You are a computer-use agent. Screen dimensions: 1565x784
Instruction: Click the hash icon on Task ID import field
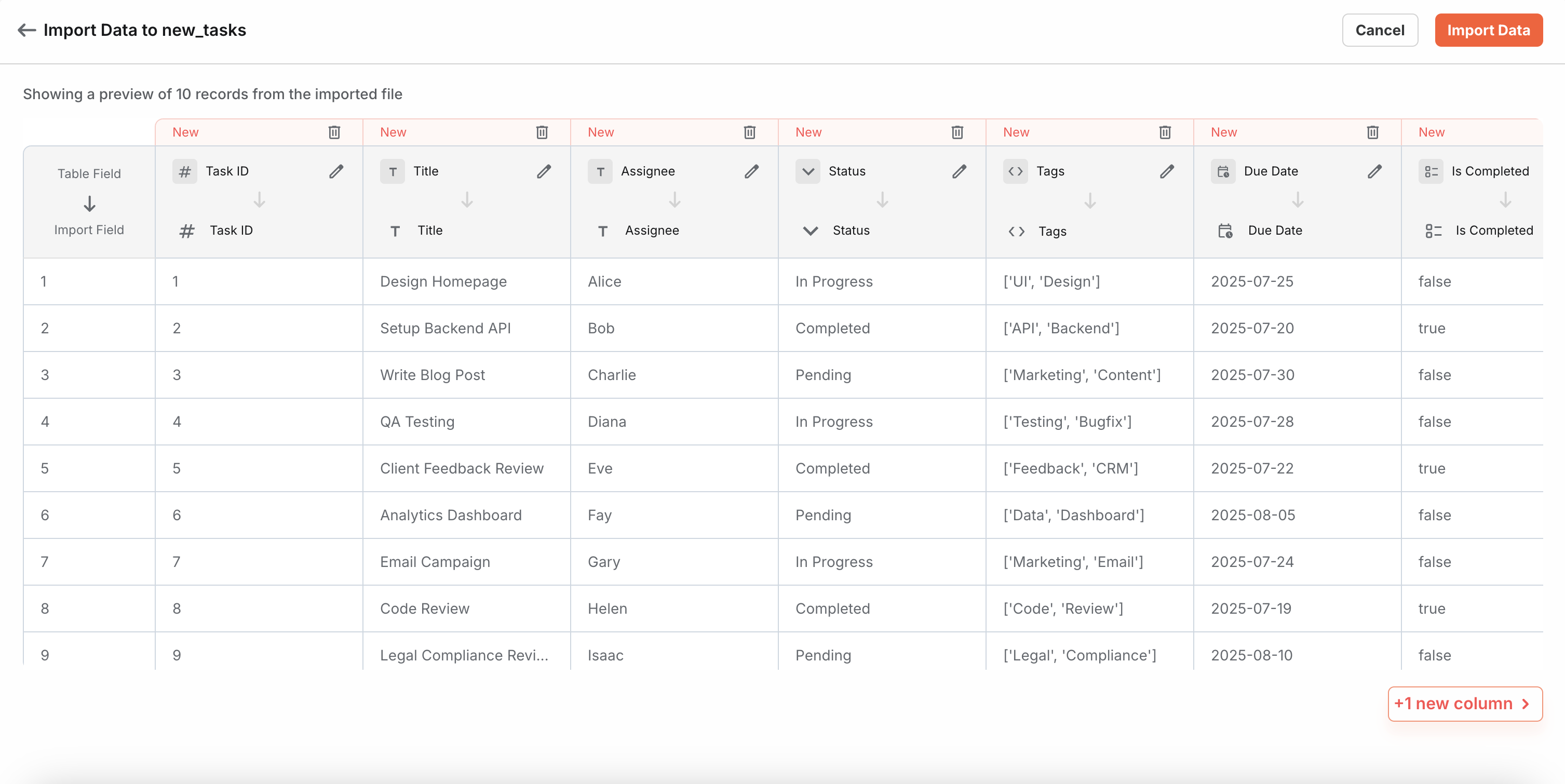point(187,231)
